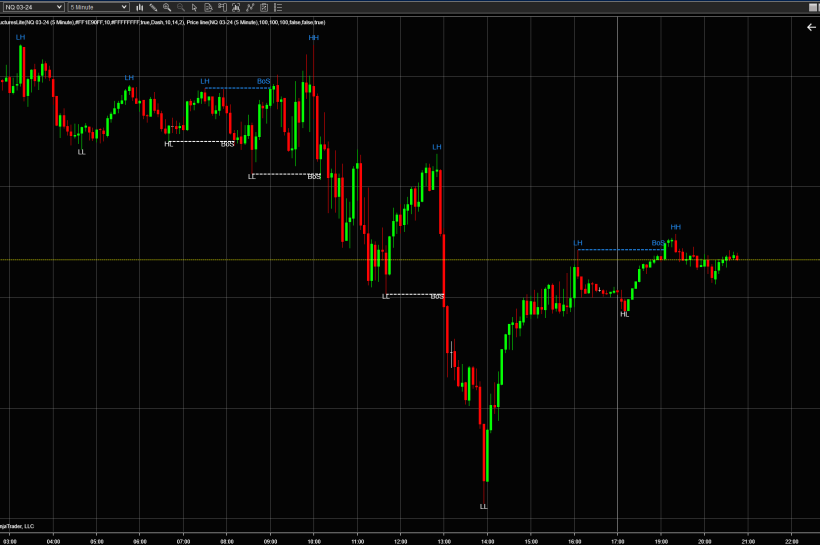Show the data box panel

[209, 7]
